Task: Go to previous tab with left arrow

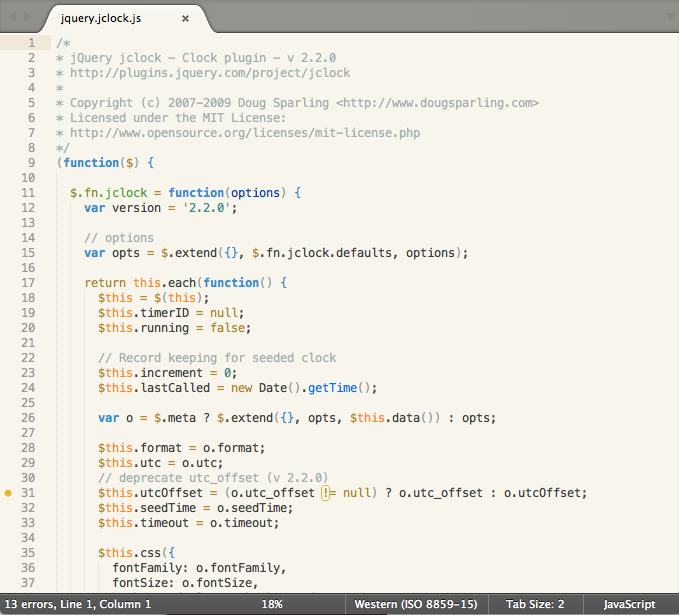Action: point(12,17)
